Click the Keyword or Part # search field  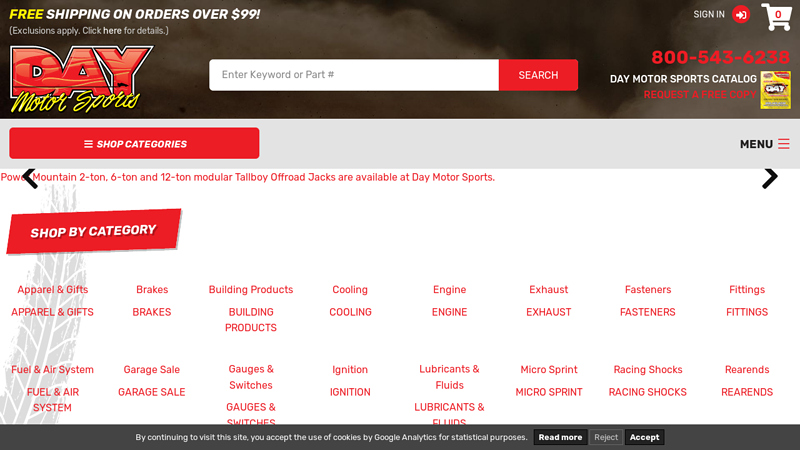point(354,75)
